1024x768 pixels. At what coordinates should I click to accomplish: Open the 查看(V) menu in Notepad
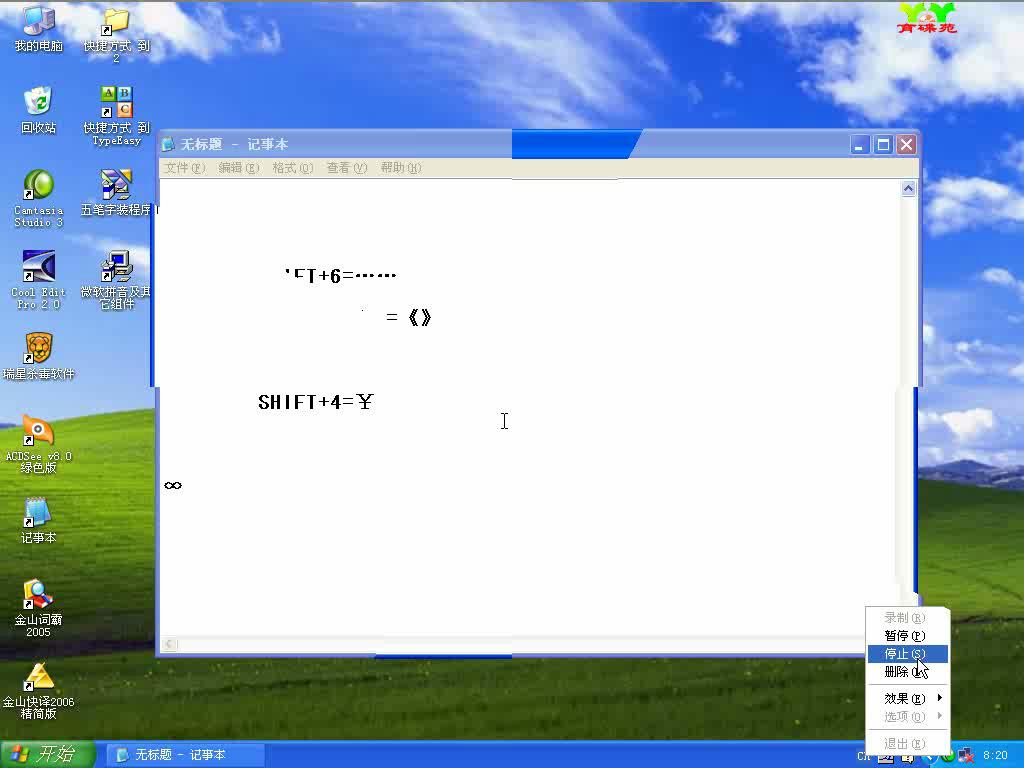[x=347, y=168]
